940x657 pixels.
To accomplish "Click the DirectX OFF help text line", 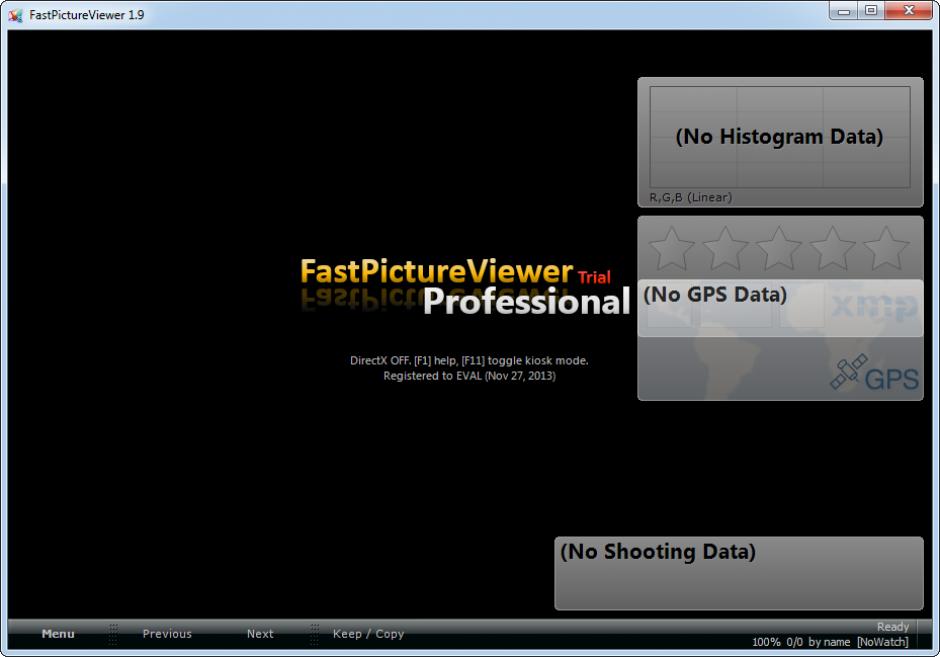I will click(x=469, y=360).
